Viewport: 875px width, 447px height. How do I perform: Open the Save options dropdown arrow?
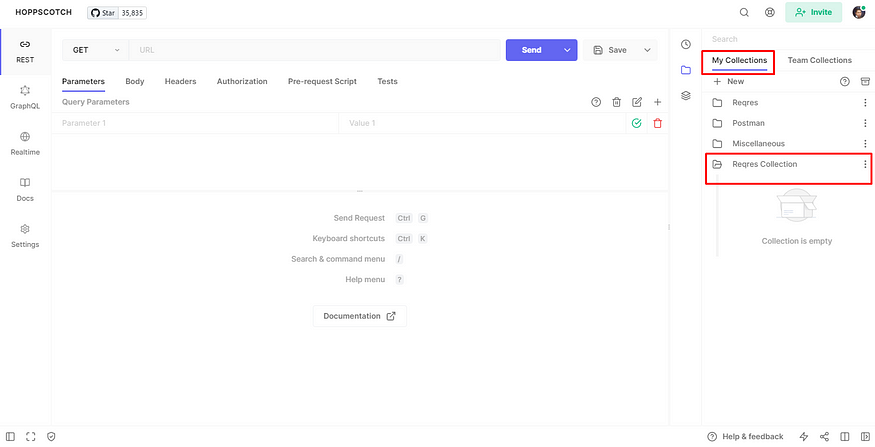(647, 50)
